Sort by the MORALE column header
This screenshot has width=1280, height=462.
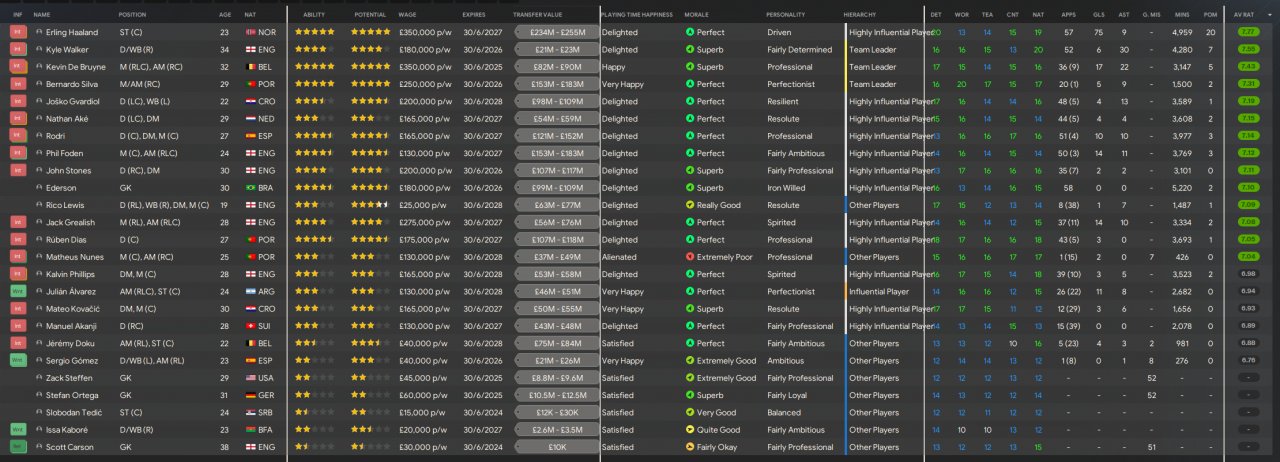pos(697,15)
